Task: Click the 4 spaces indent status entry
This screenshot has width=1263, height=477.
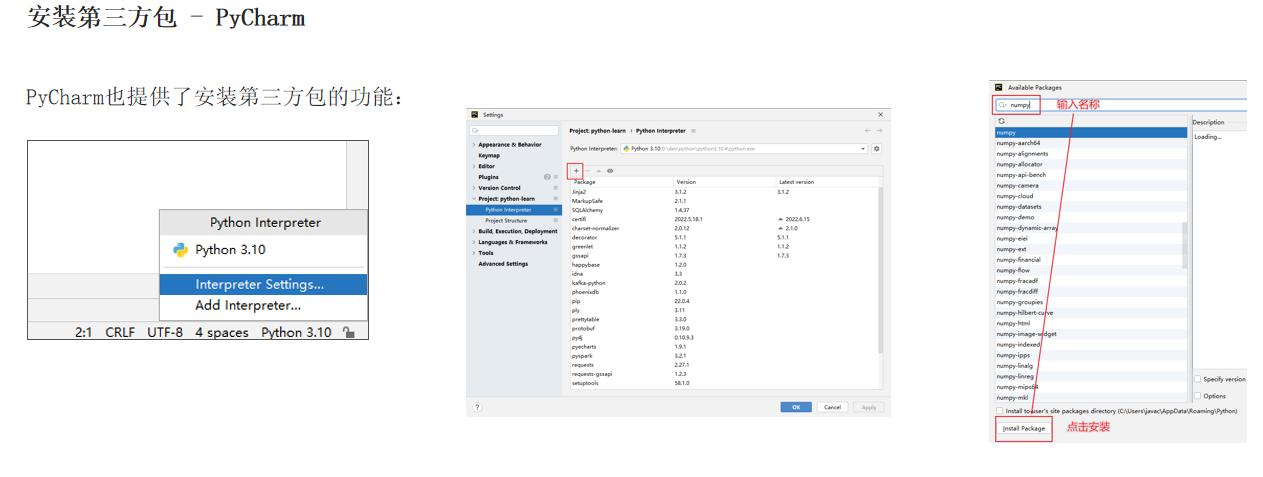Action: point(222,332)
